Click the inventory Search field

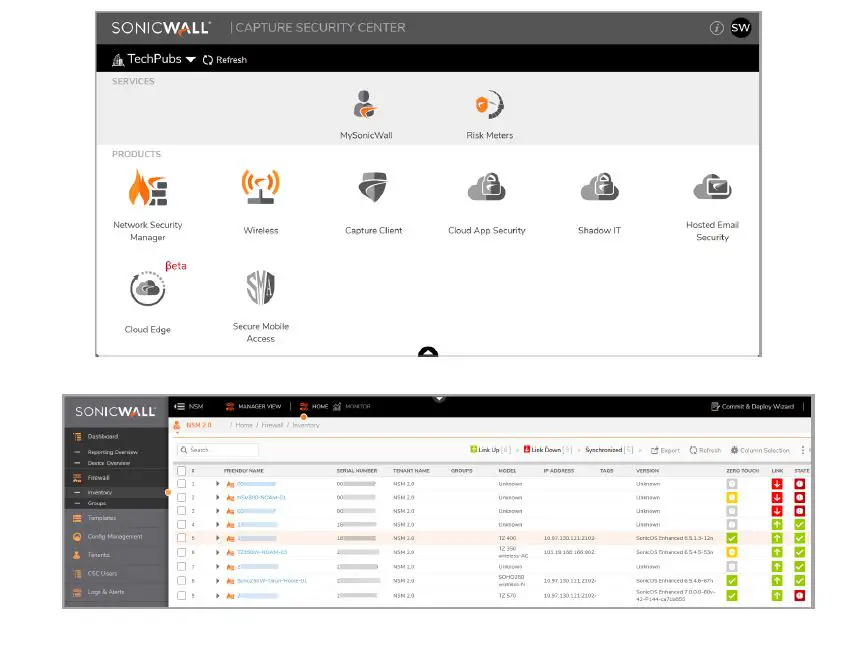[x=218, y=450]
